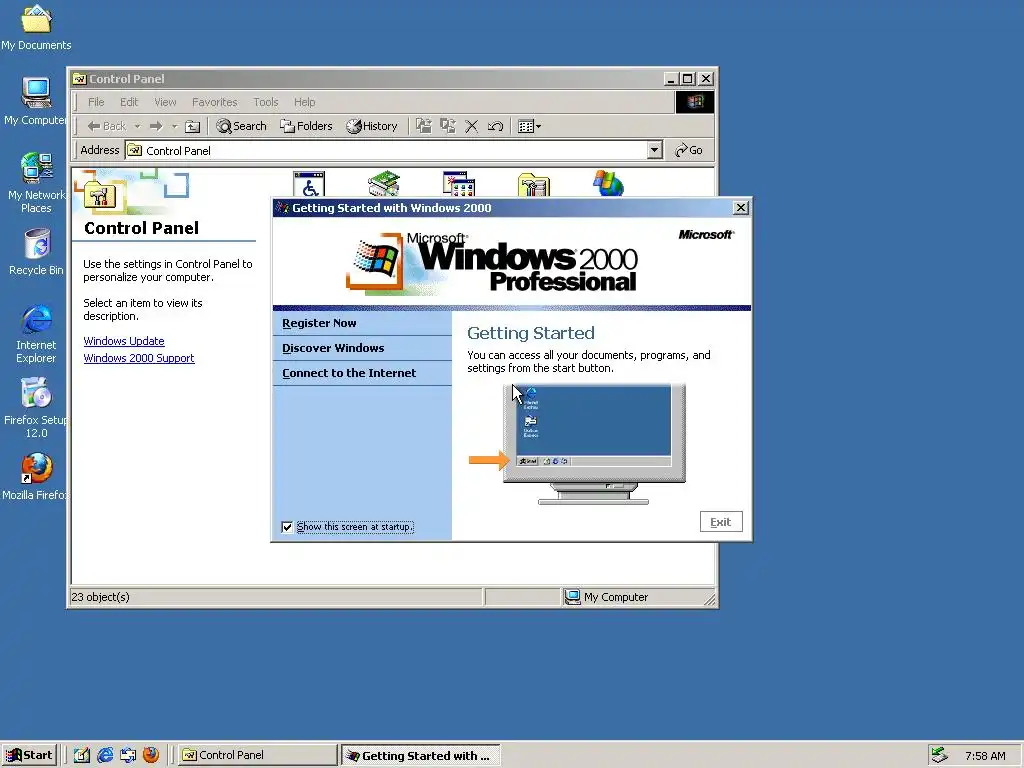Image resolution: width=1024 pixels, height=768 pixels.
Task: Click the Control Panel window title bar icon
Action: (x=80, y=79)
